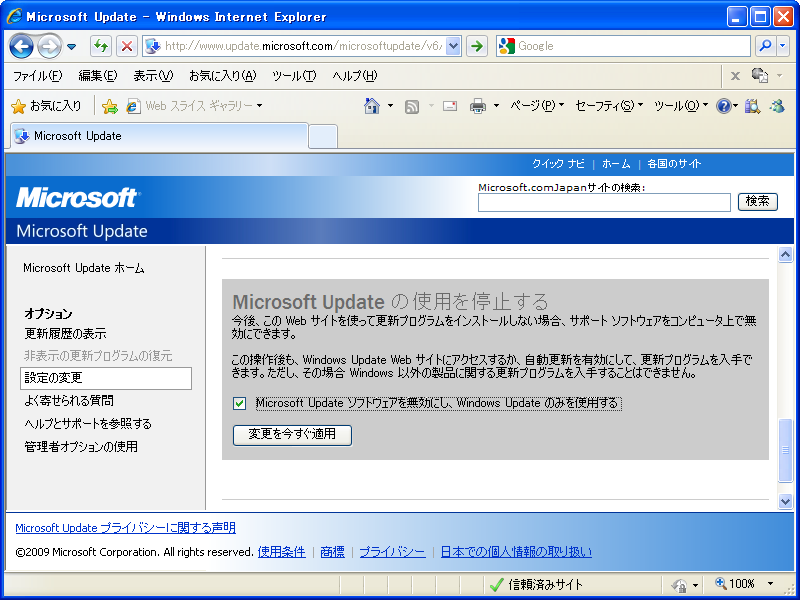
Task: Click the 各国のサイト link
Action: 674,164
